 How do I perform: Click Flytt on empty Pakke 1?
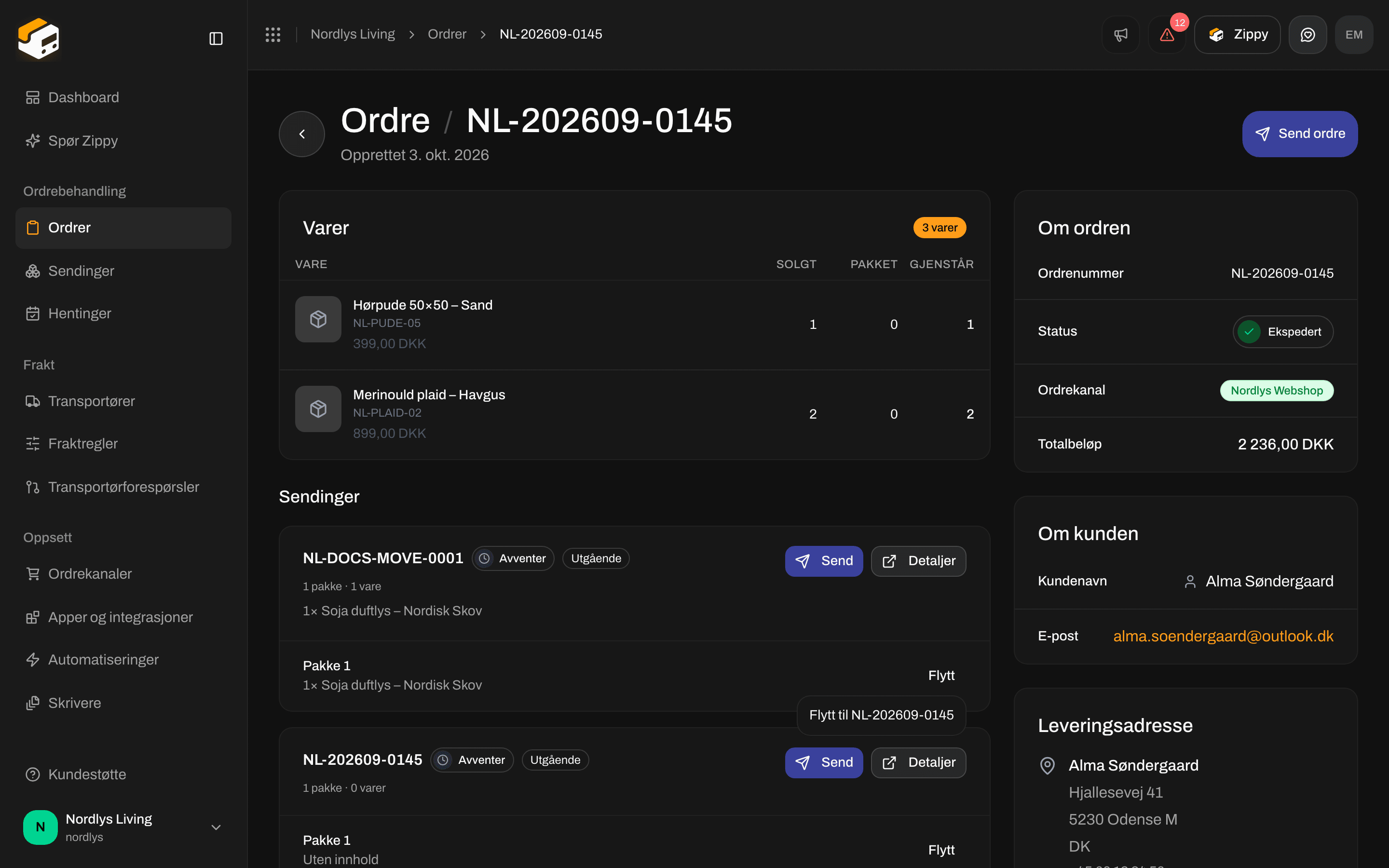(941, 850)
